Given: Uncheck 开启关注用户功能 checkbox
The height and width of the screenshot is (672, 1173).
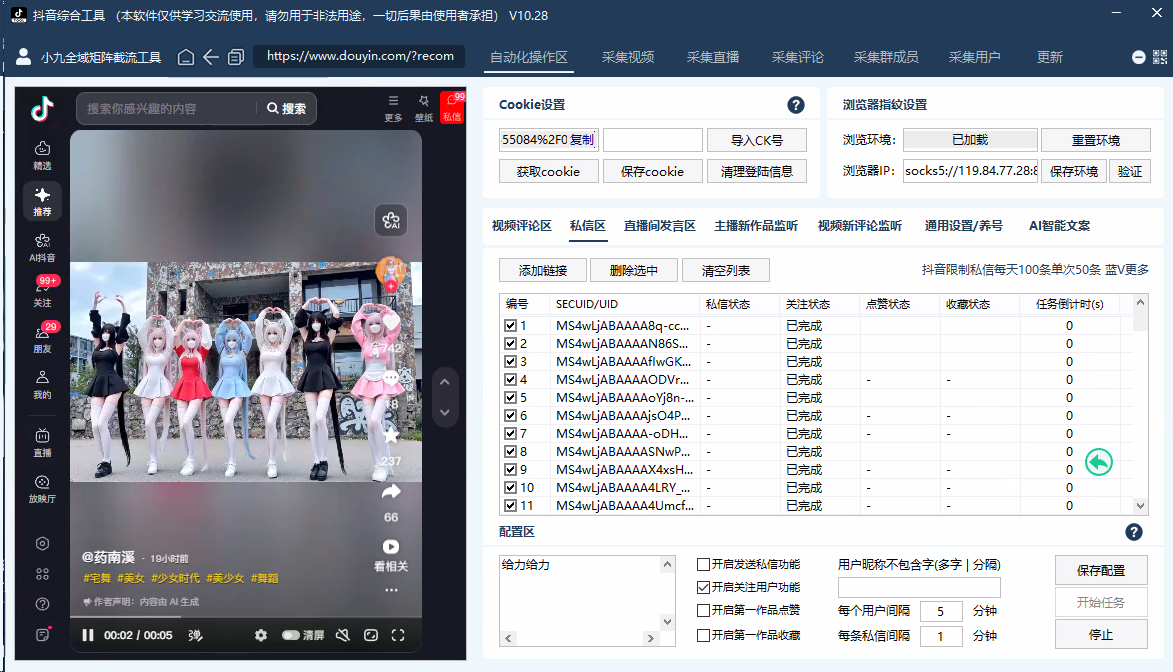Looking at the screenshot, I should tap(704, 588).
